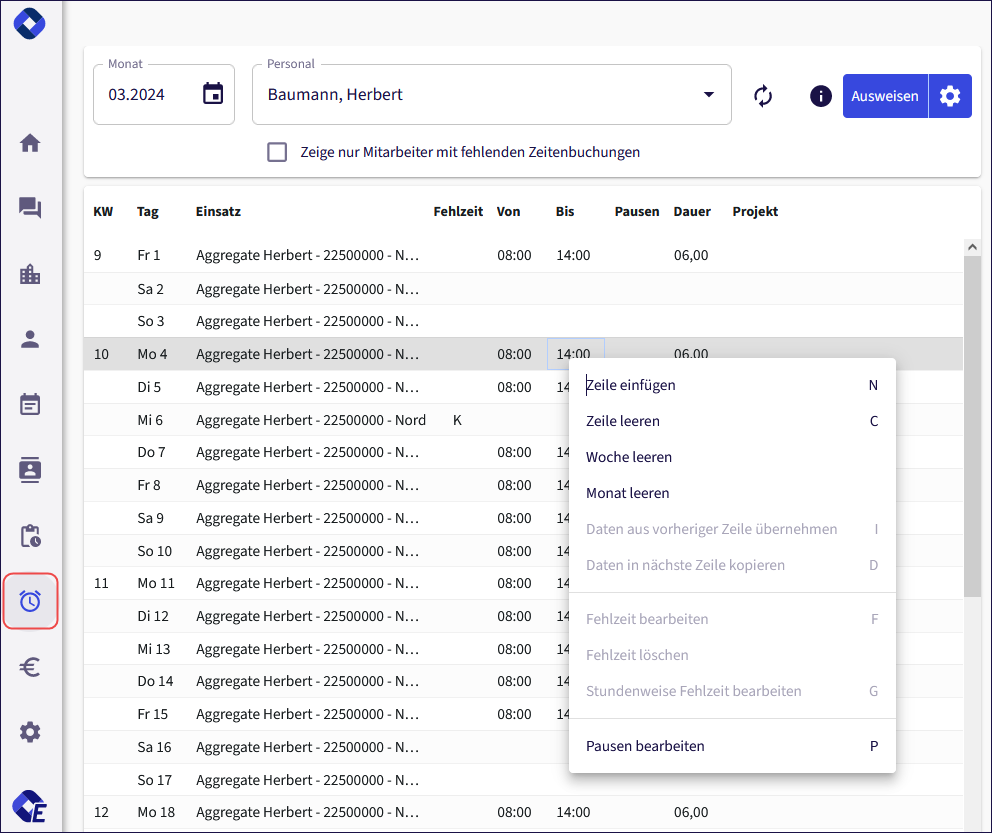Open the euro billing sidebar icon
Viewport: 992px width, 833px height.
click(30, 667)
